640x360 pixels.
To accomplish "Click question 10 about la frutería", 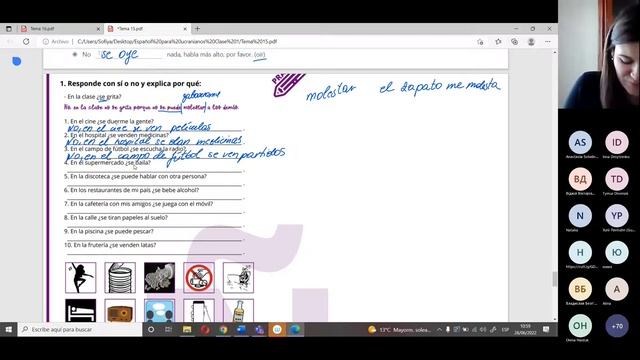I will tap(110, 245).
